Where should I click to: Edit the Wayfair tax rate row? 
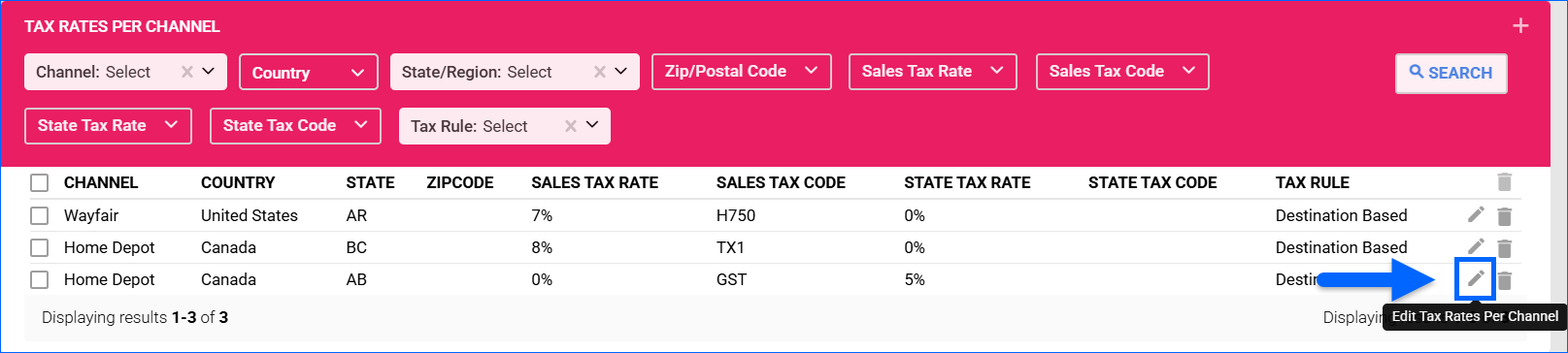tap(1476, 214)
